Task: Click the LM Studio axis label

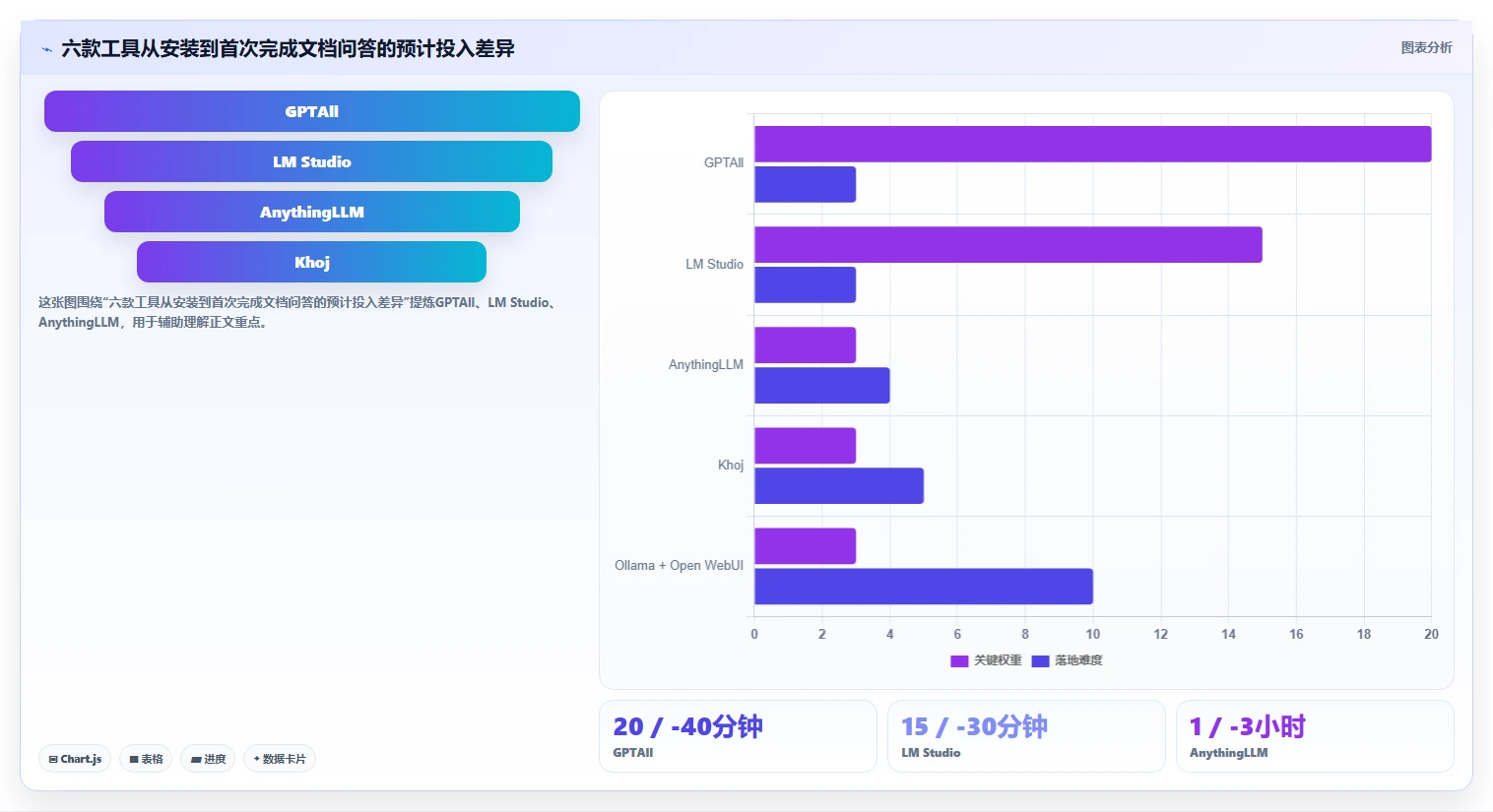Action: 714,264
